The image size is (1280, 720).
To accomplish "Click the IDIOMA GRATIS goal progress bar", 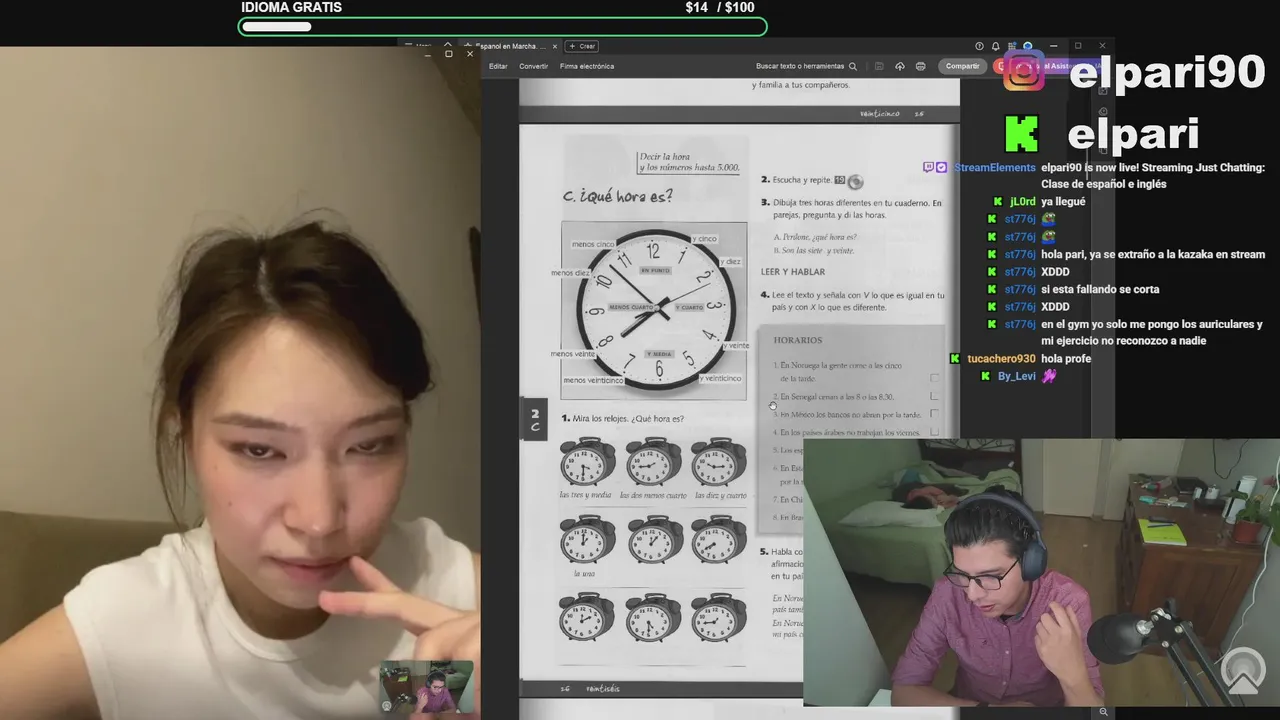I will pyautogui.click(x=503, y=27).
